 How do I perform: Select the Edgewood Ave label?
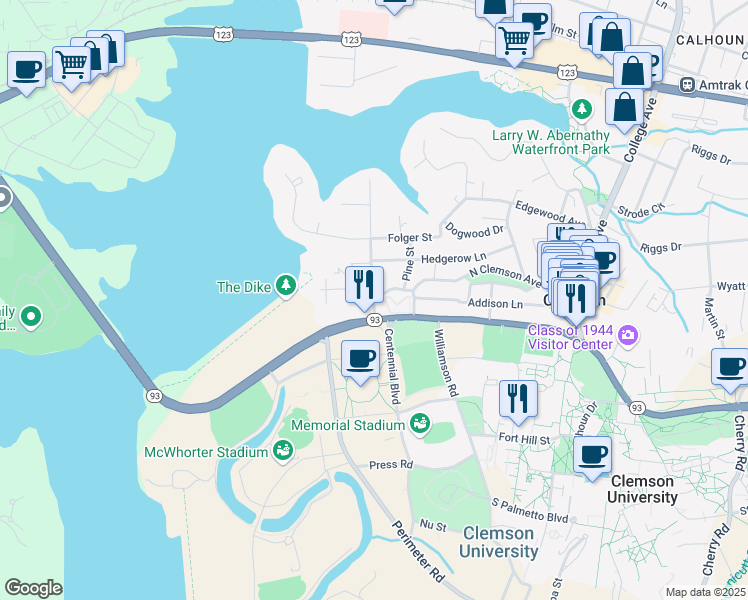[x=550, y=213]
